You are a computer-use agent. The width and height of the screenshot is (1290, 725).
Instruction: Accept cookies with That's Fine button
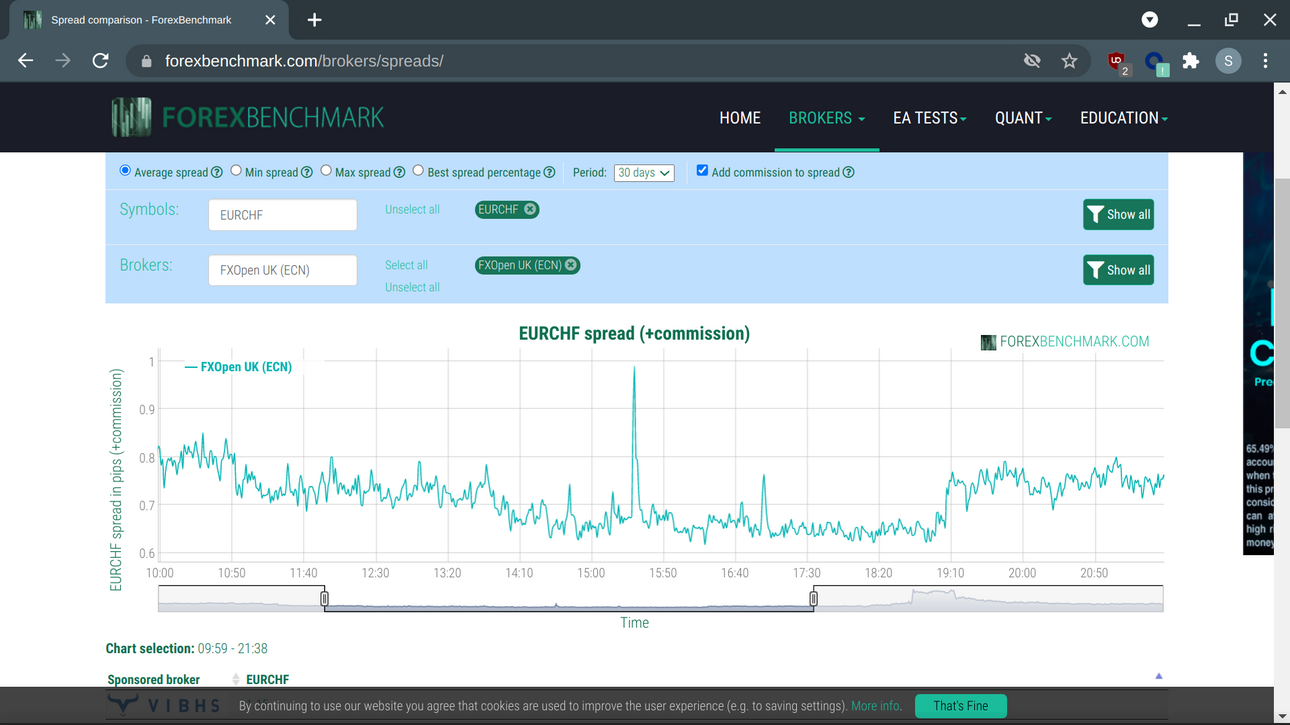point(961,706)
